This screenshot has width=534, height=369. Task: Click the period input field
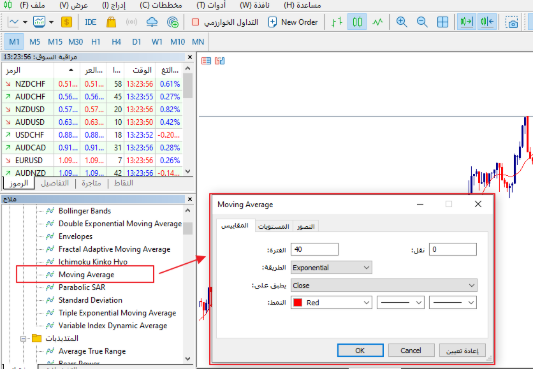[x=315, y=250]
